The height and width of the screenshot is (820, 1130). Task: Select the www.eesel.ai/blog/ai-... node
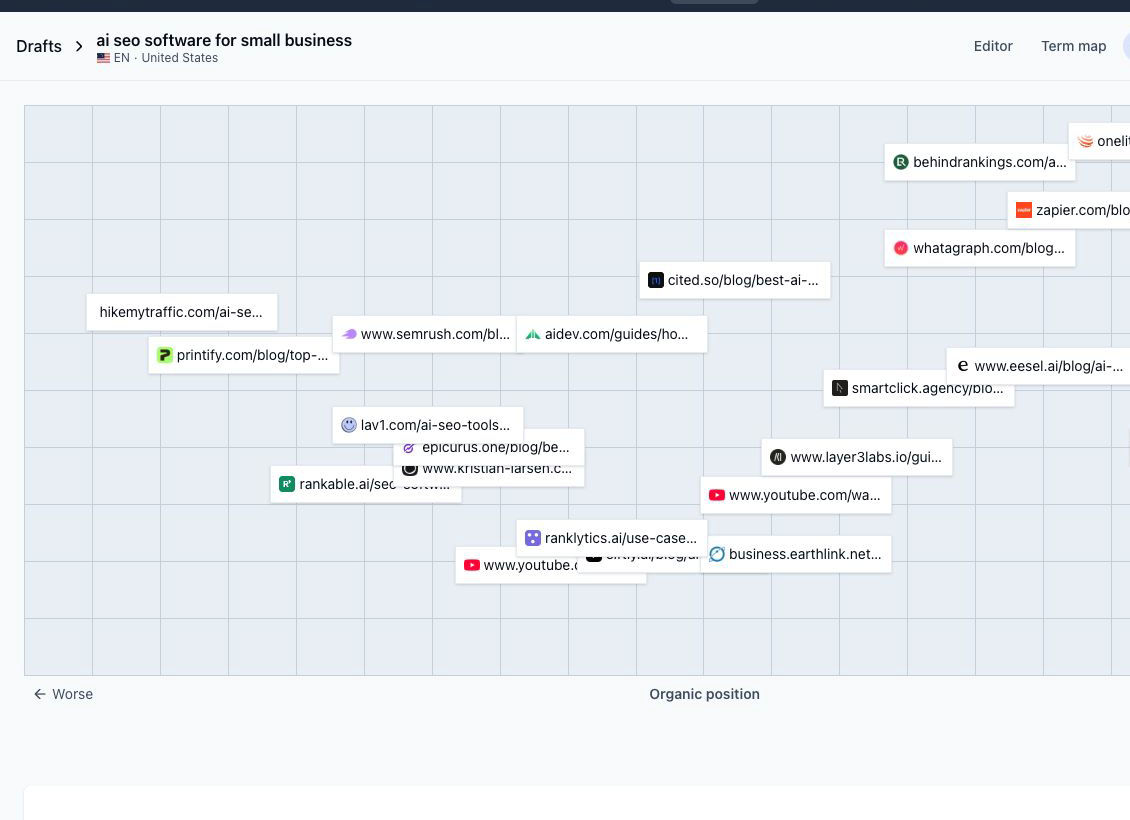(x=1038, y=366)
